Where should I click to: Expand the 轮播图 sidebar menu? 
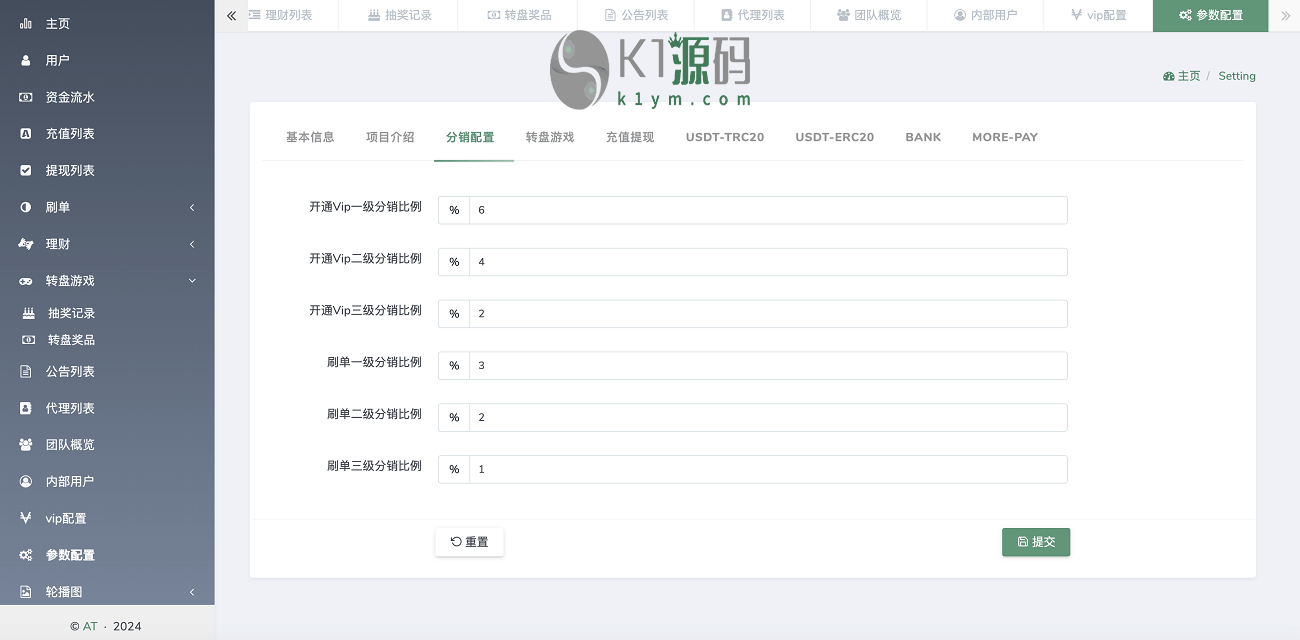tap(191, 592)
